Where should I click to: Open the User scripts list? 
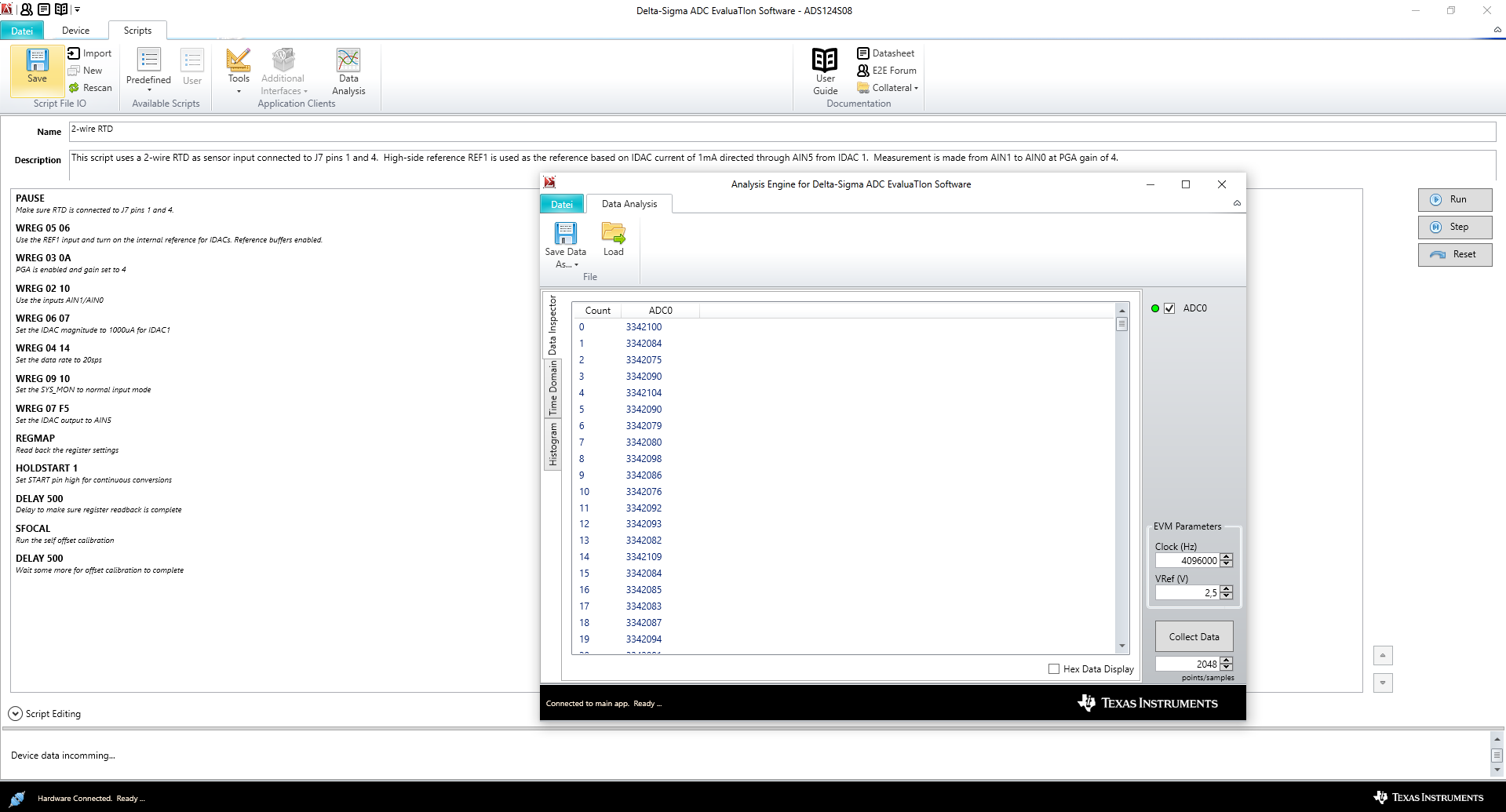[x=192, y=67]
